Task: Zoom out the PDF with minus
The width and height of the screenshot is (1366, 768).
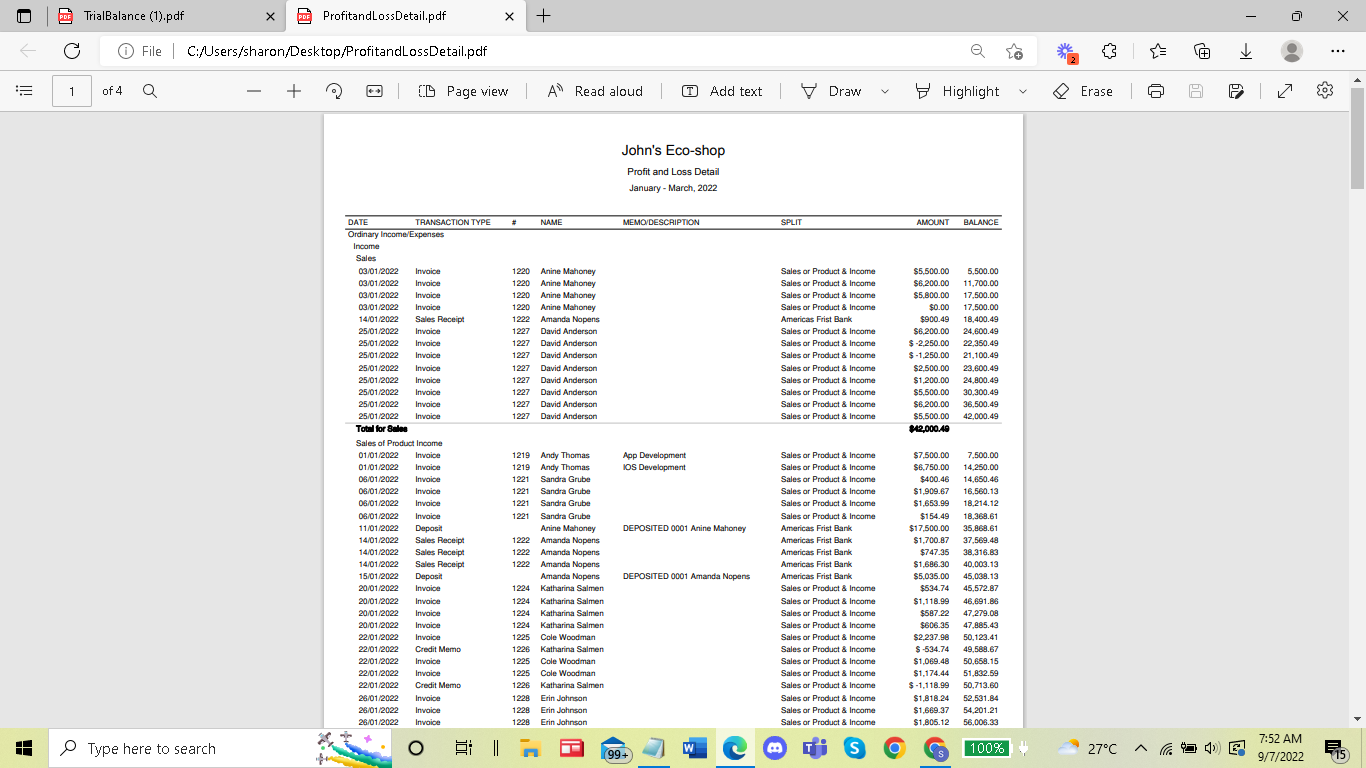Action: (254, 91)
